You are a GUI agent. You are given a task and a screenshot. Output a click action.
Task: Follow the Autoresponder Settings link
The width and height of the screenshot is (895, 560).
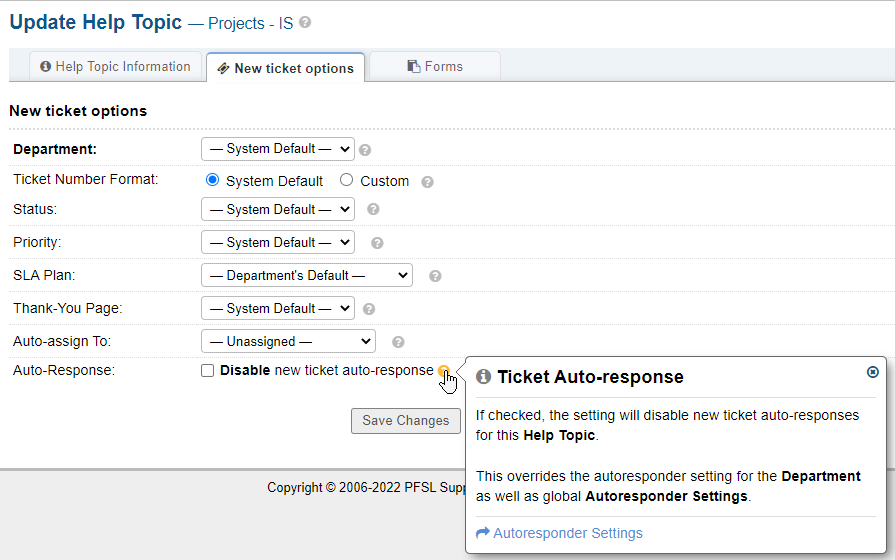coord(567,534)
